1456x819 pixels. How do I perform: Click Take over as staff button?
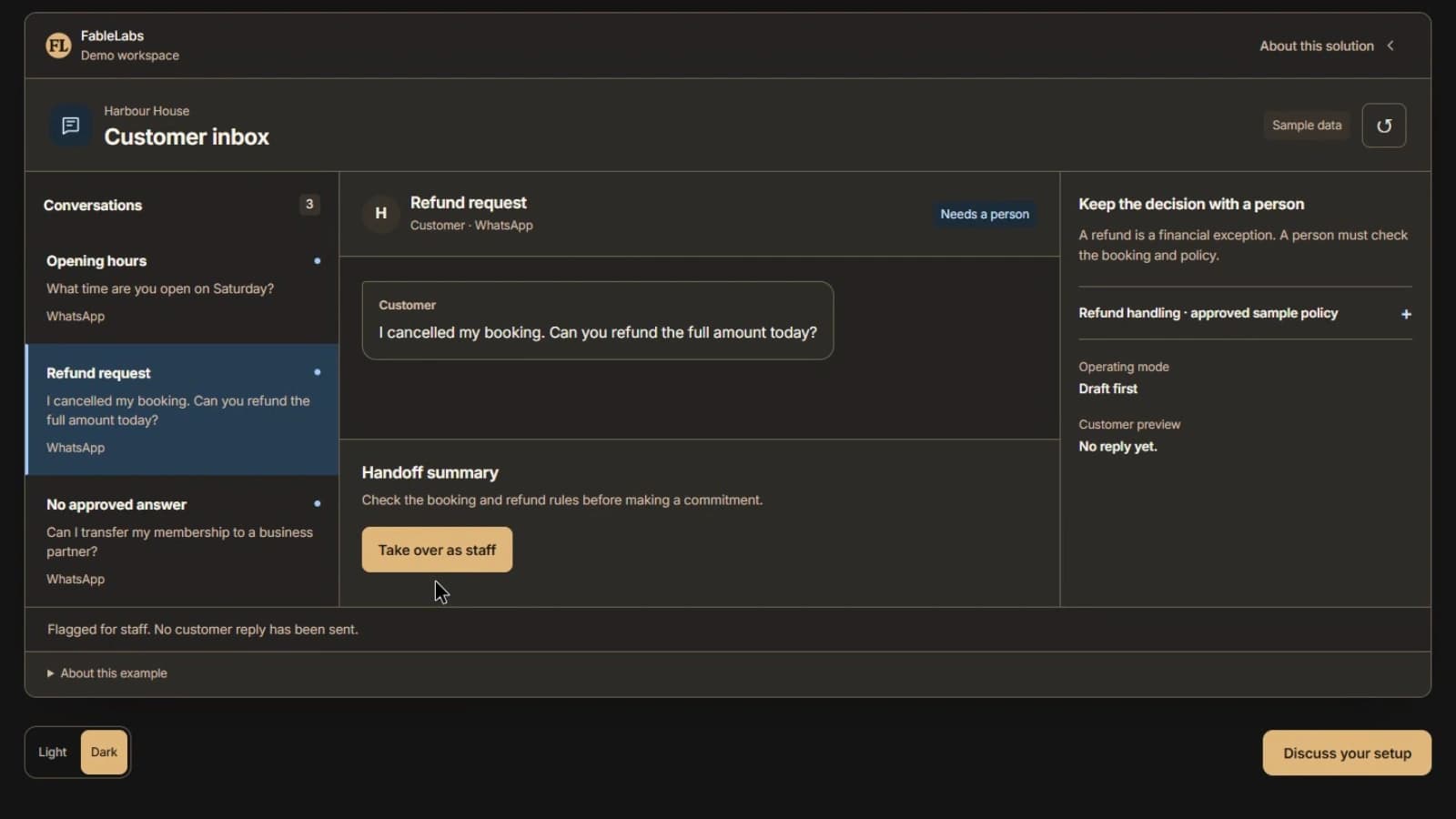click(437, 550)
